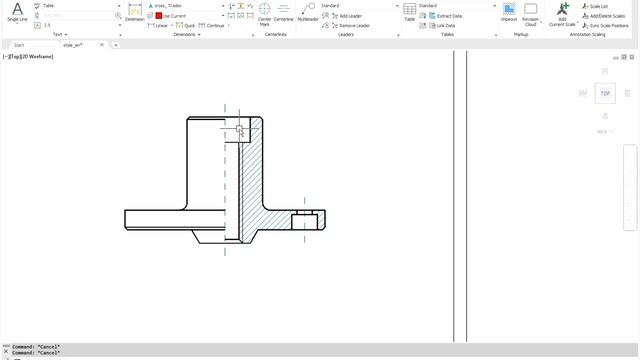This screenshot has width=640, height=360.
Task: Close the command line panel
Action: pyautogui.click(x=6, y=351)
